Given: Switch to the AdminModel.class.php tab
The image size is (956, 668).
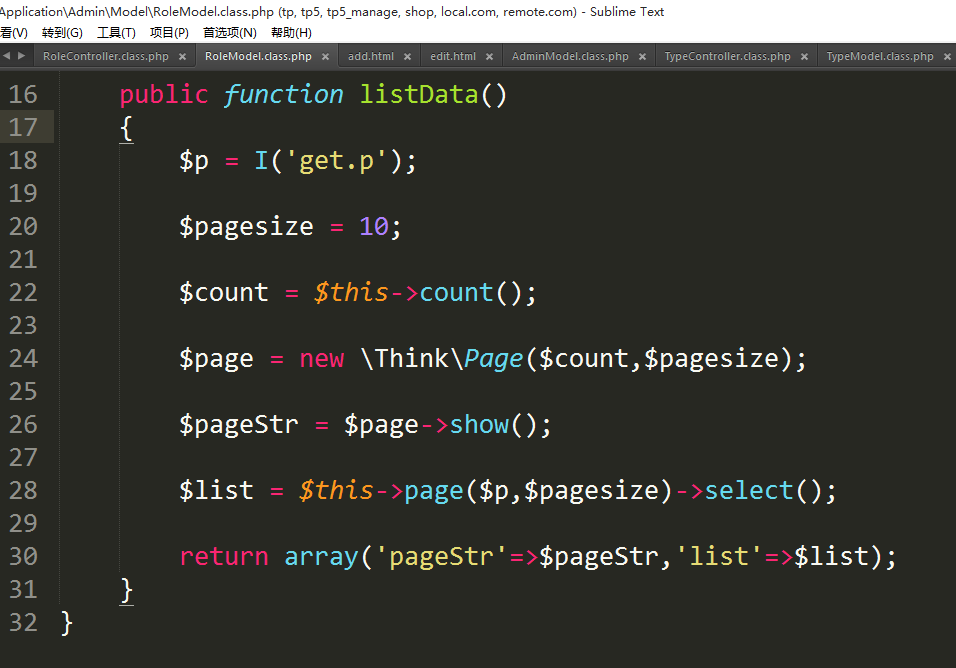Looking at the screenshot, I should pyautogui.click(x=570, y=57).
